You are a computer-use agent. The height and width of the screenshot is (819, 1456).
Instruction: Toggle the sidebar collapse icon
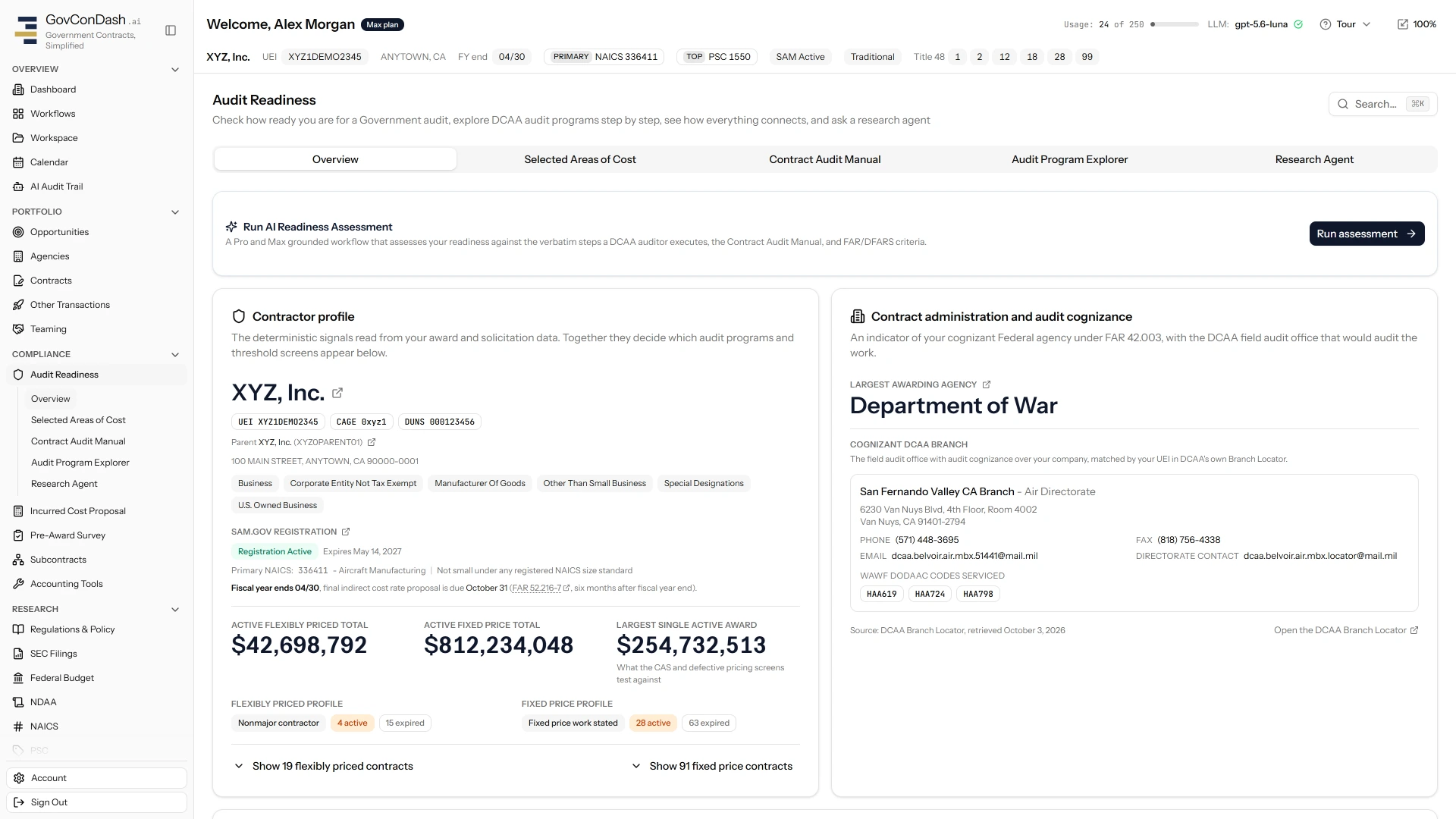coord(171,30)
